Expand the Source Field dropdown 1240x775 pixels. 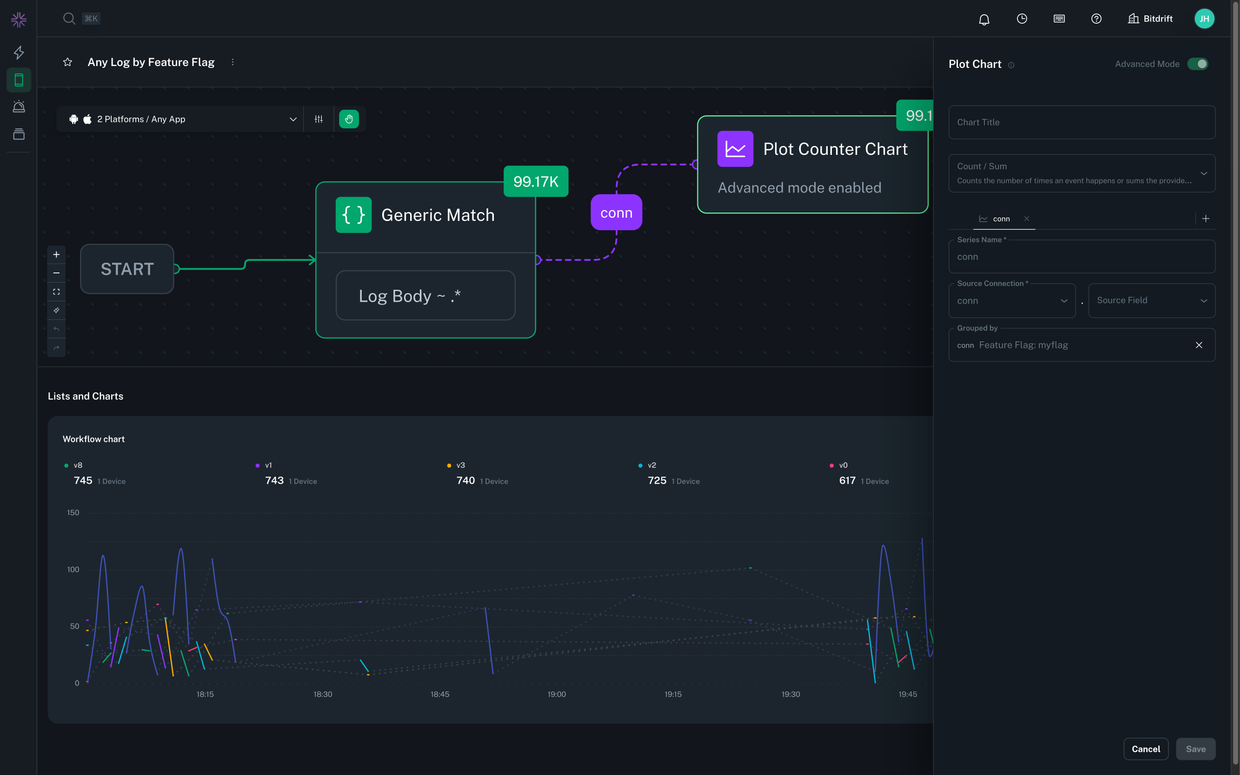pos(1151,300)
